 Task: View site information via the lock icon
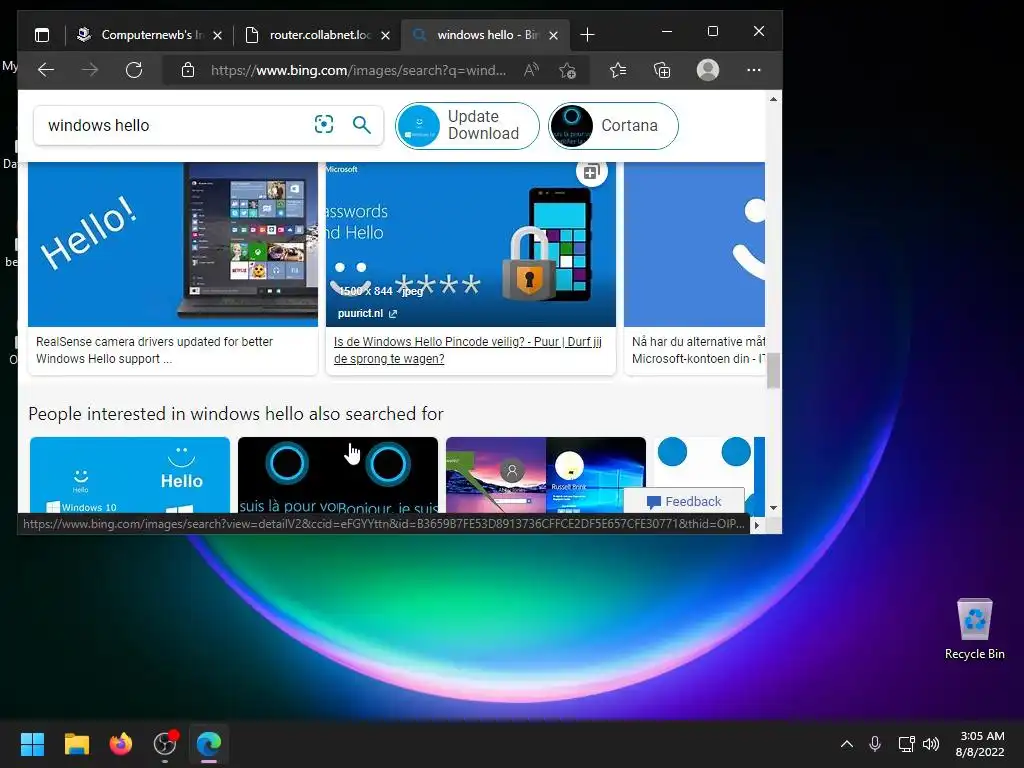[187, 70]
